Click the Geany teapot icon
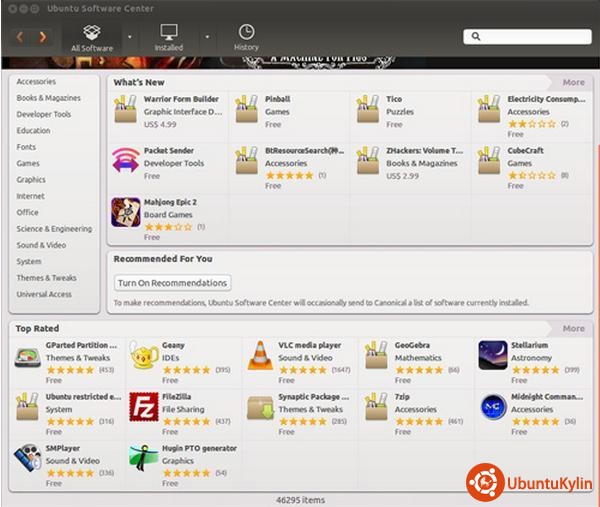Viewport: 600px width, 507px height. (x=143, y=355)
